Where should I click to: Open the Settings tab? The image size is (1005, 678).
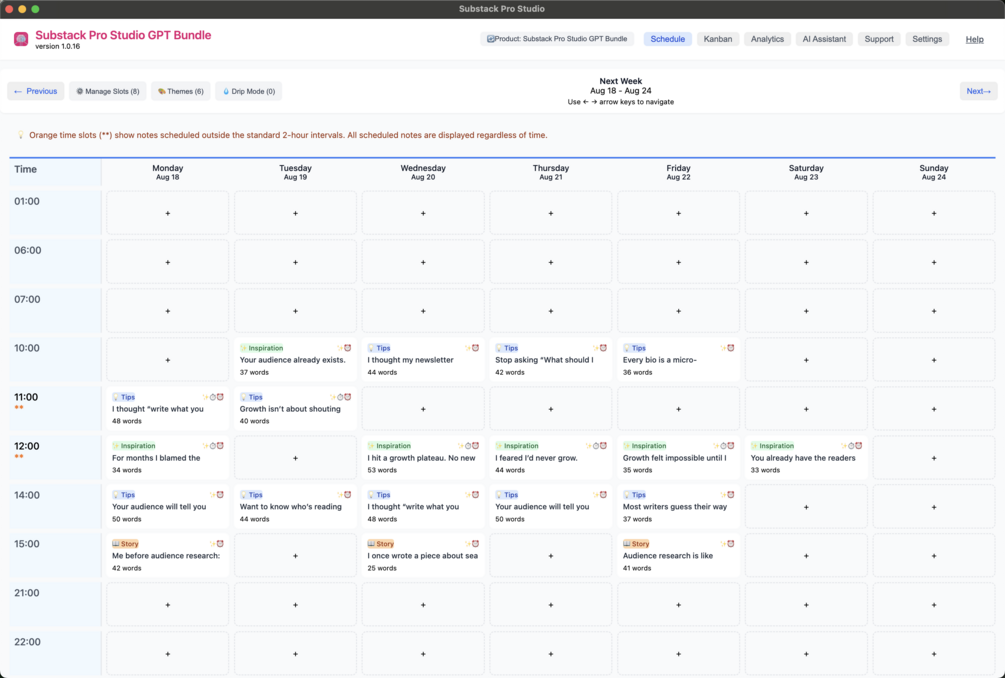pyautogui.click(x=927, y=39)
